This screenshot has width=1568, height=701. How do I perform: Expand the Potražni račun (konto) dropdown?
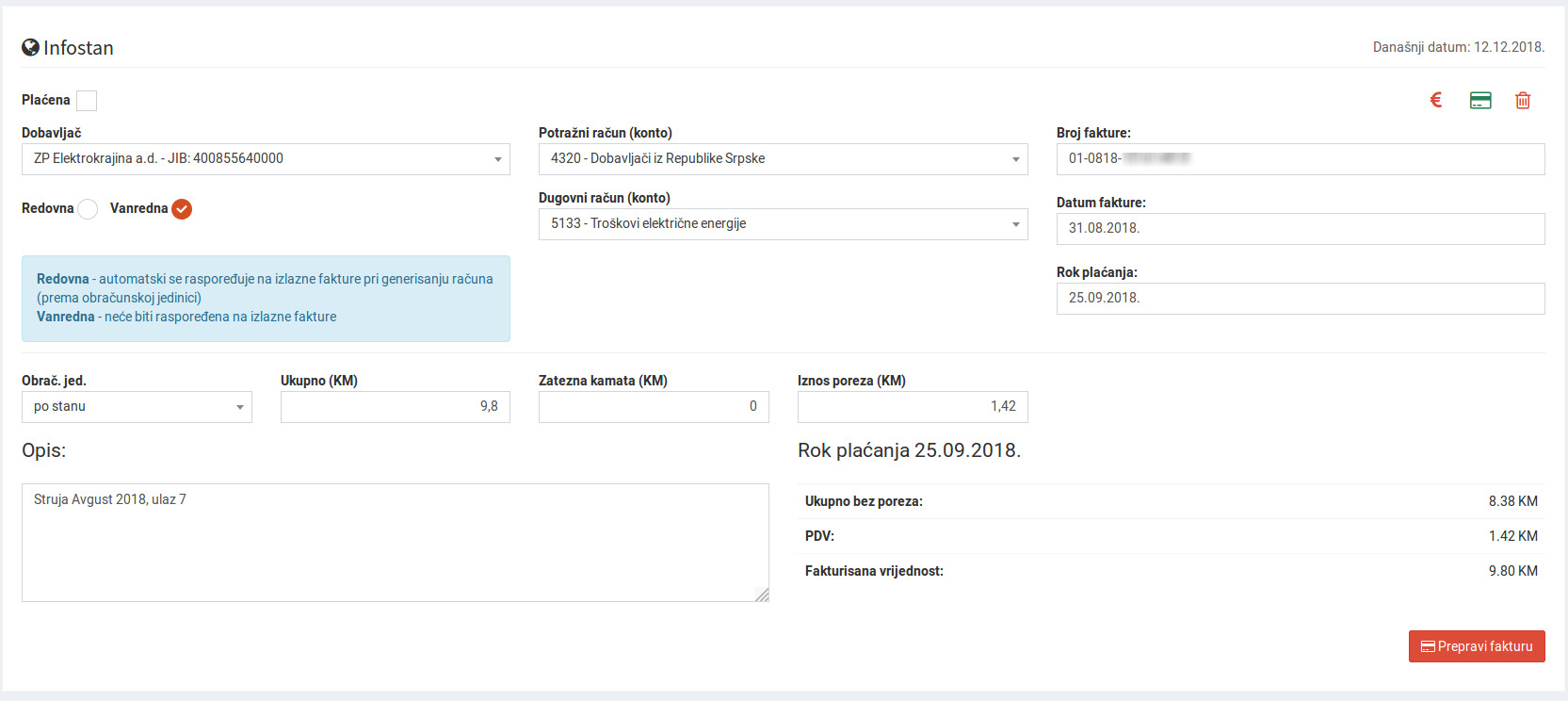click(x=783, y=159)
